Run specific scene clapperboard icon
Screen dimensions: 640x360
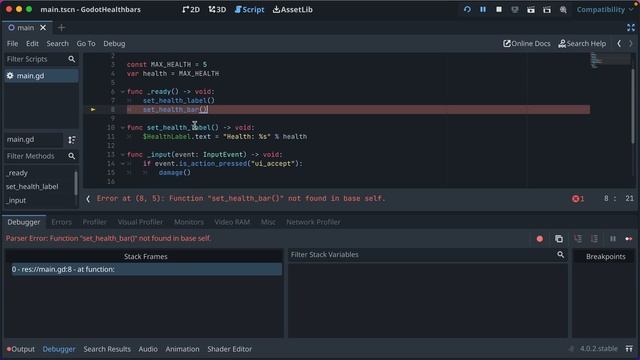click(547, 9)
